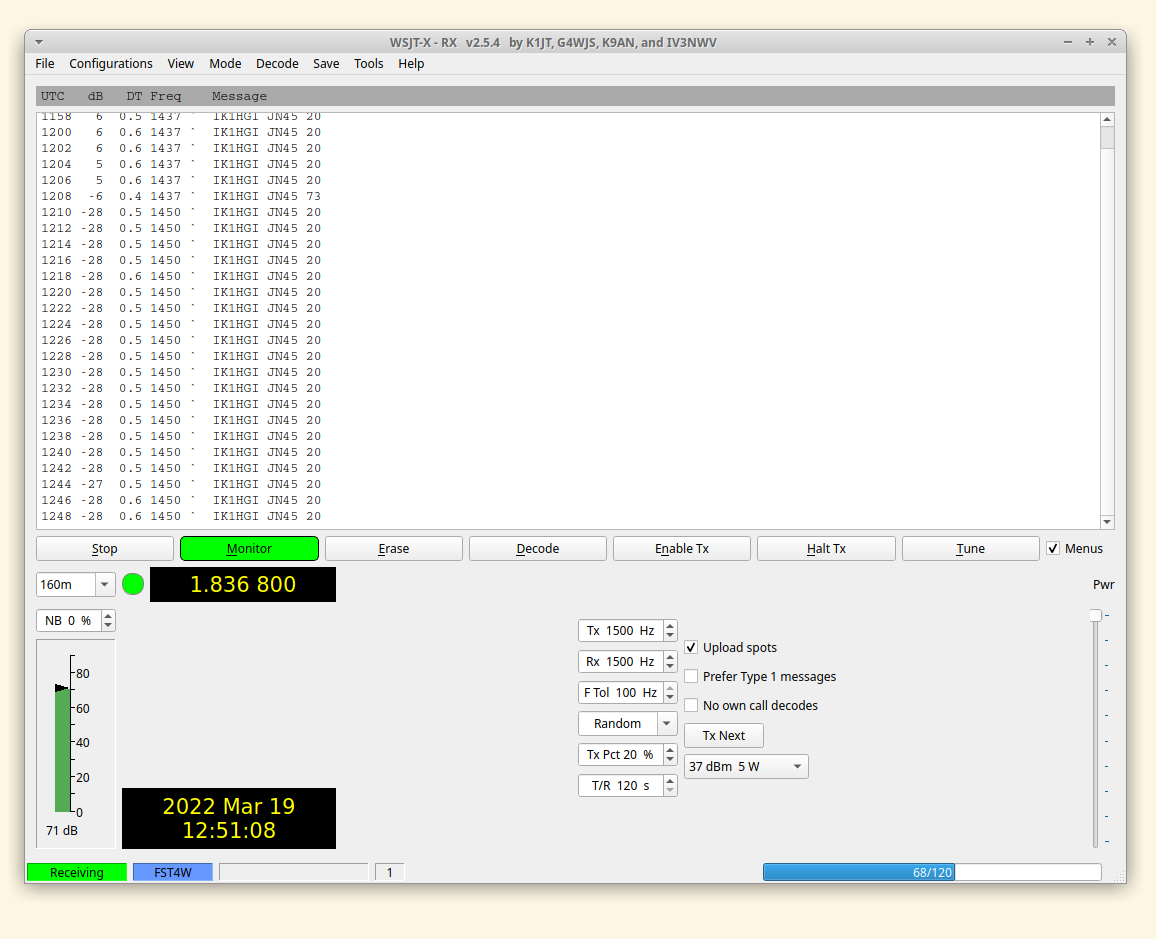Adjust the Pwr slider handle
Image resolution: width=1156 pixels, height=939 pixels.
tap(1096, 615)
